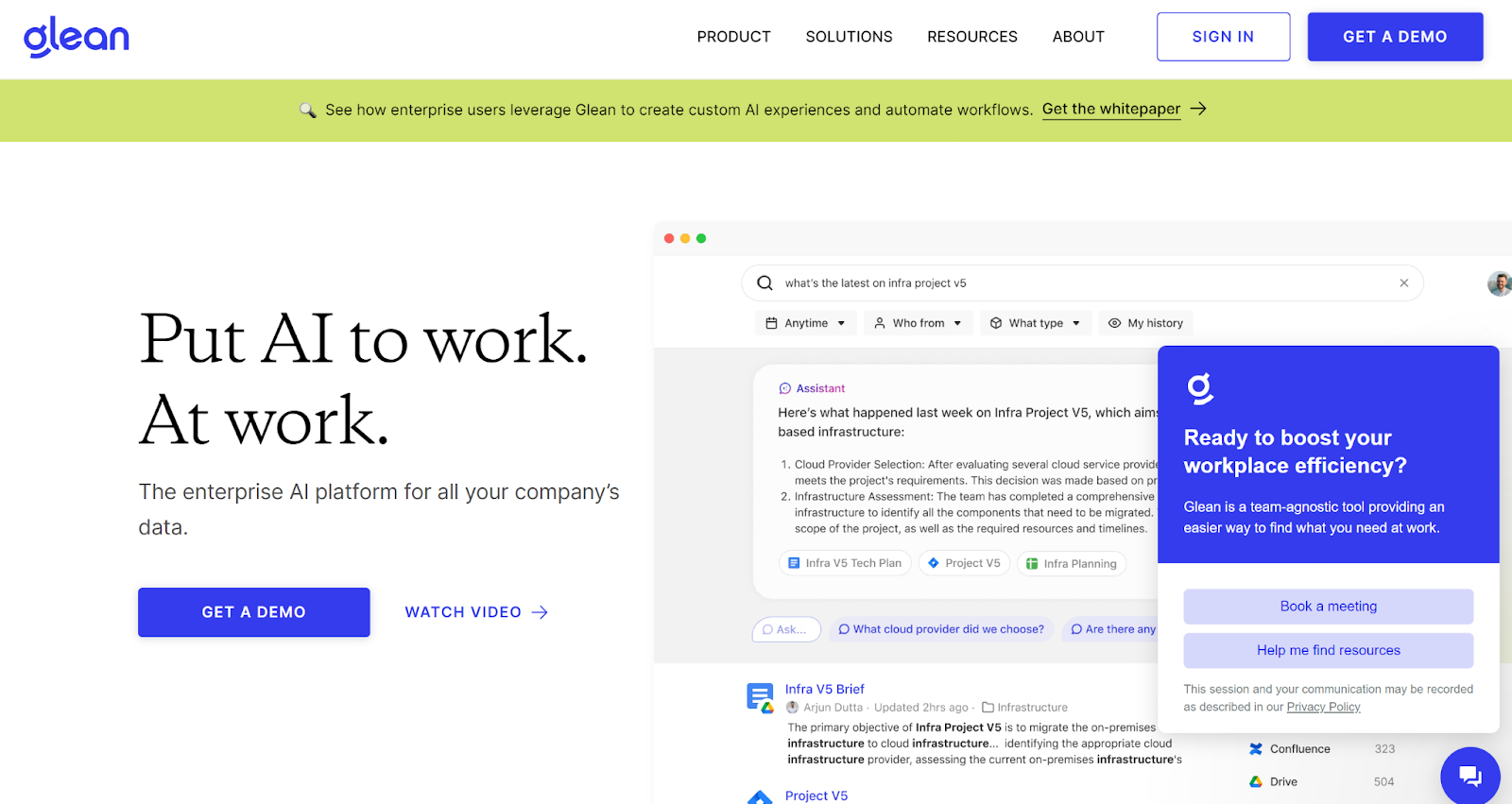Screen dimensions: 1512x804
Task: Click the Glean logo in the chat popup
Action: tap(1199, 388)
